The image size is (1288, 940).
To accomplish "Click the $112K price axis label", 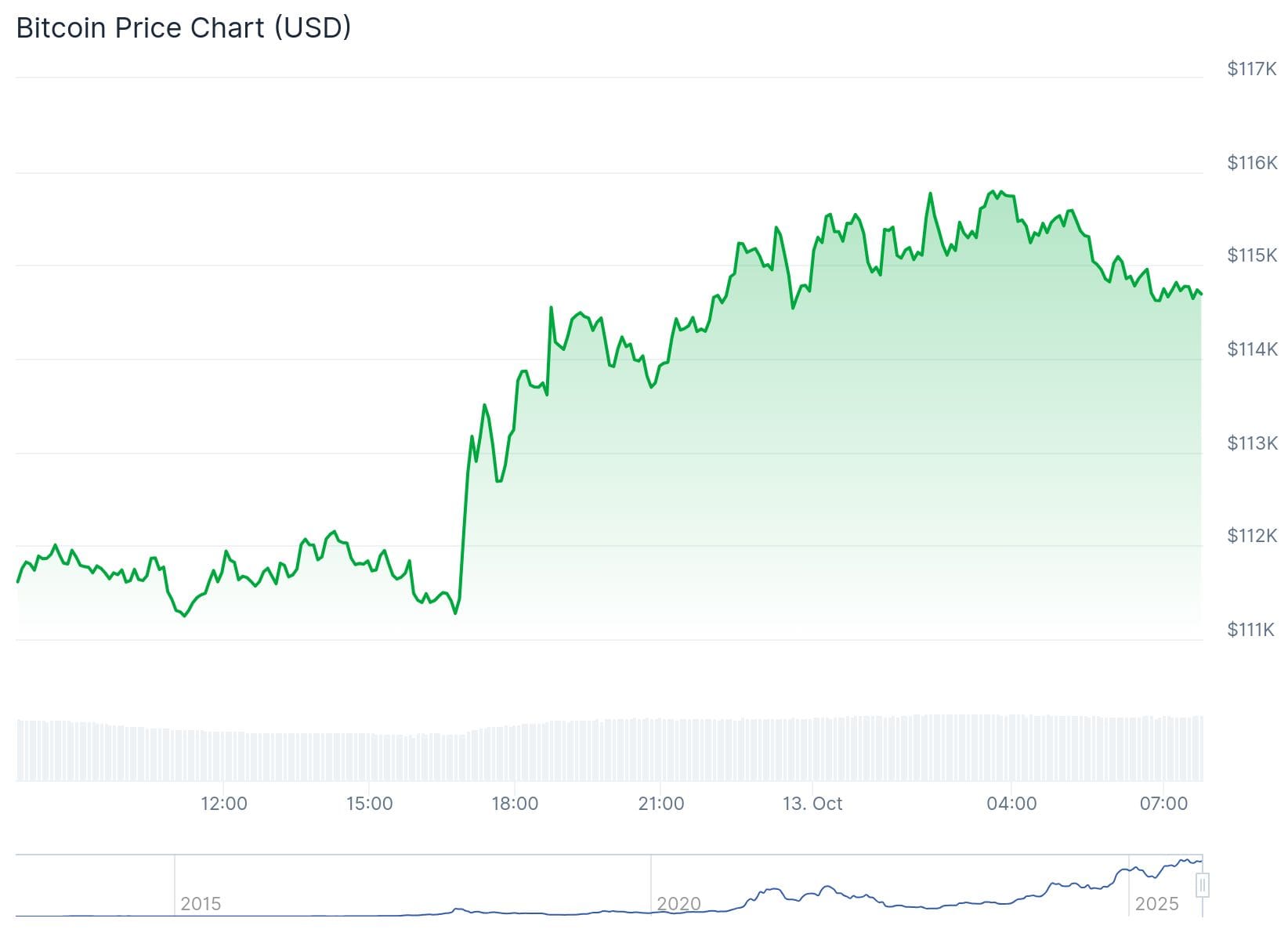I will tap(1251, 536).
